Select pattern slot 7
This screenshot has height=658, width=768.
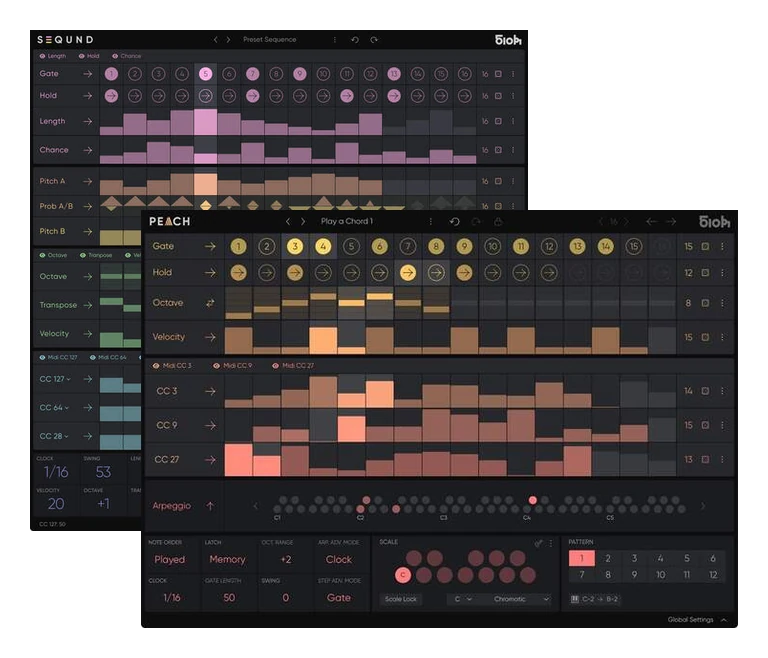click(582, 575)
